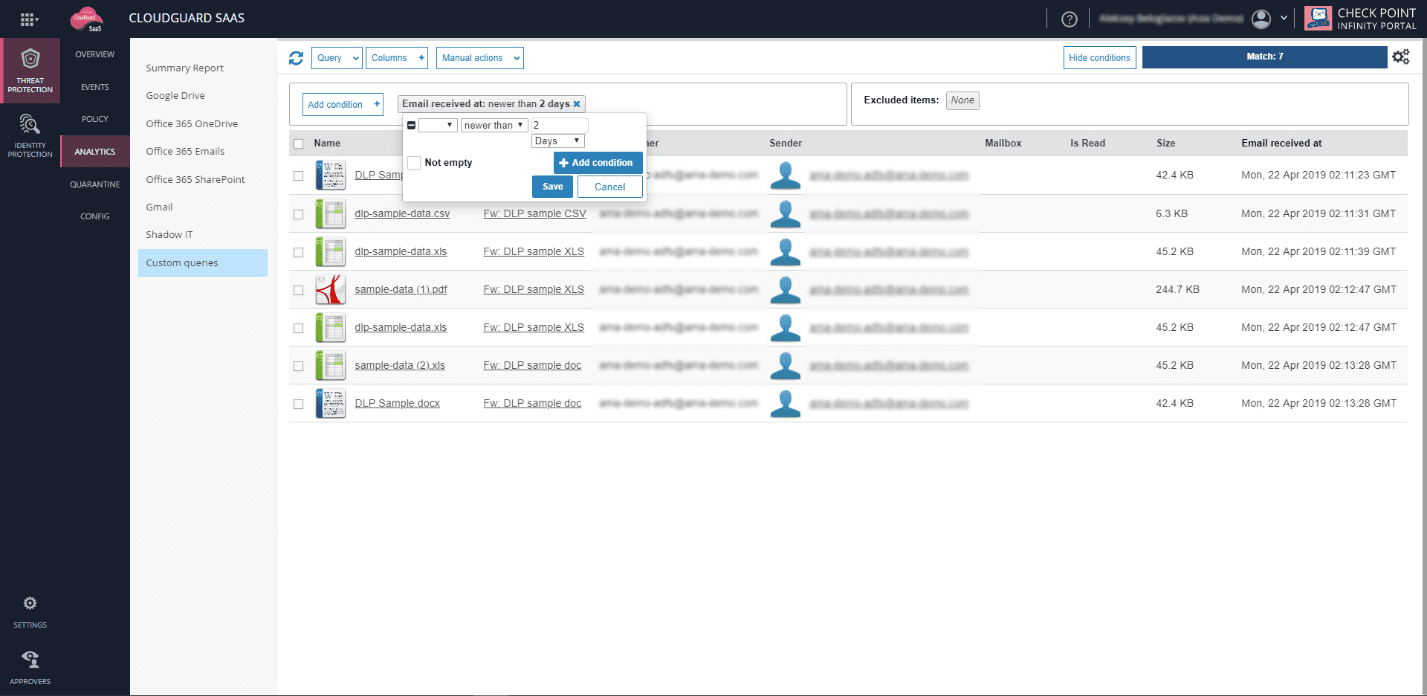1427x696 pixels.
Task: Open Identity Protection fingerprint icon
Action: pos(30,125)
